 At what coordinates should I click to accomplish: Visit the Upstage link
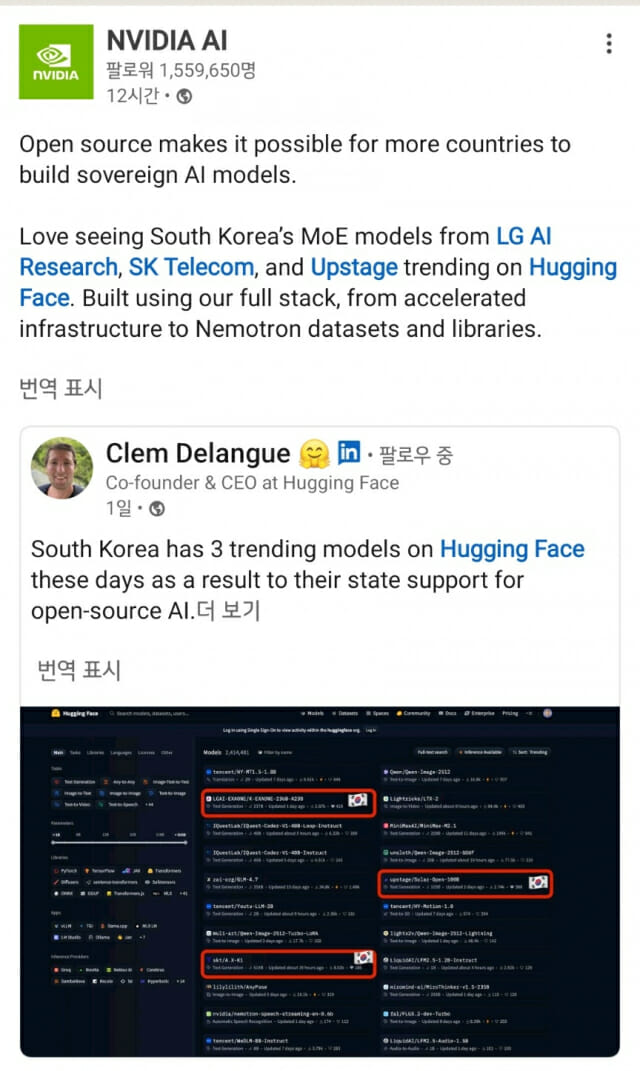coord(354,268)
